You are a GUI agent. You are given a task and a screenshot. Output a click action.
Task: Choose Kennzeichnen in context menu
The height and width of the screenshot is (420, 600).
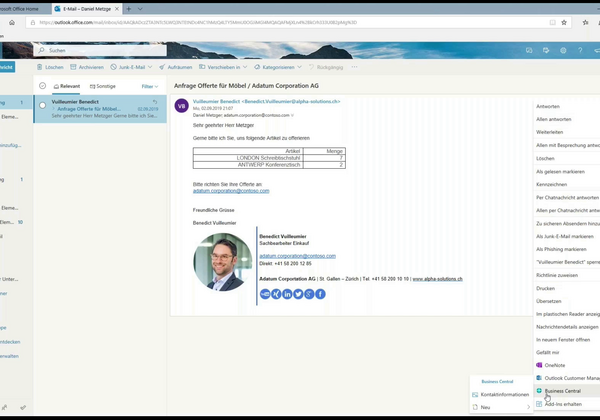551,184
